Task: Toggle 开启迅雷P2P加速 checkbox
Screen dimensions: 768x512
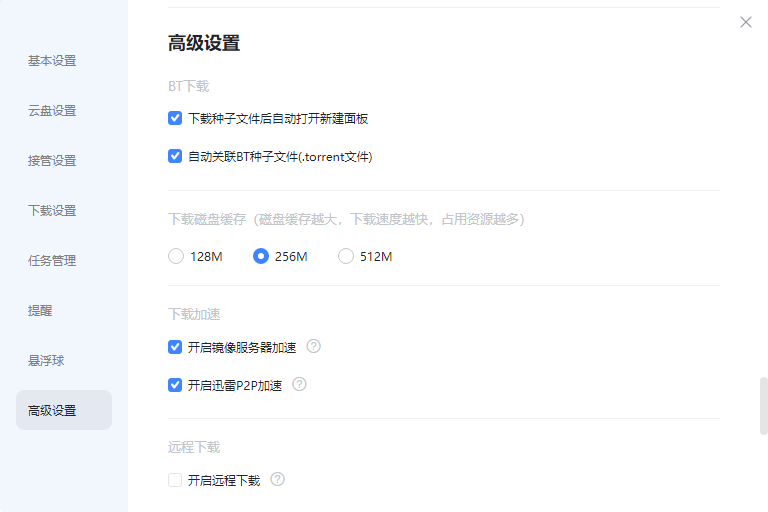Action: [x=175, y=385]
